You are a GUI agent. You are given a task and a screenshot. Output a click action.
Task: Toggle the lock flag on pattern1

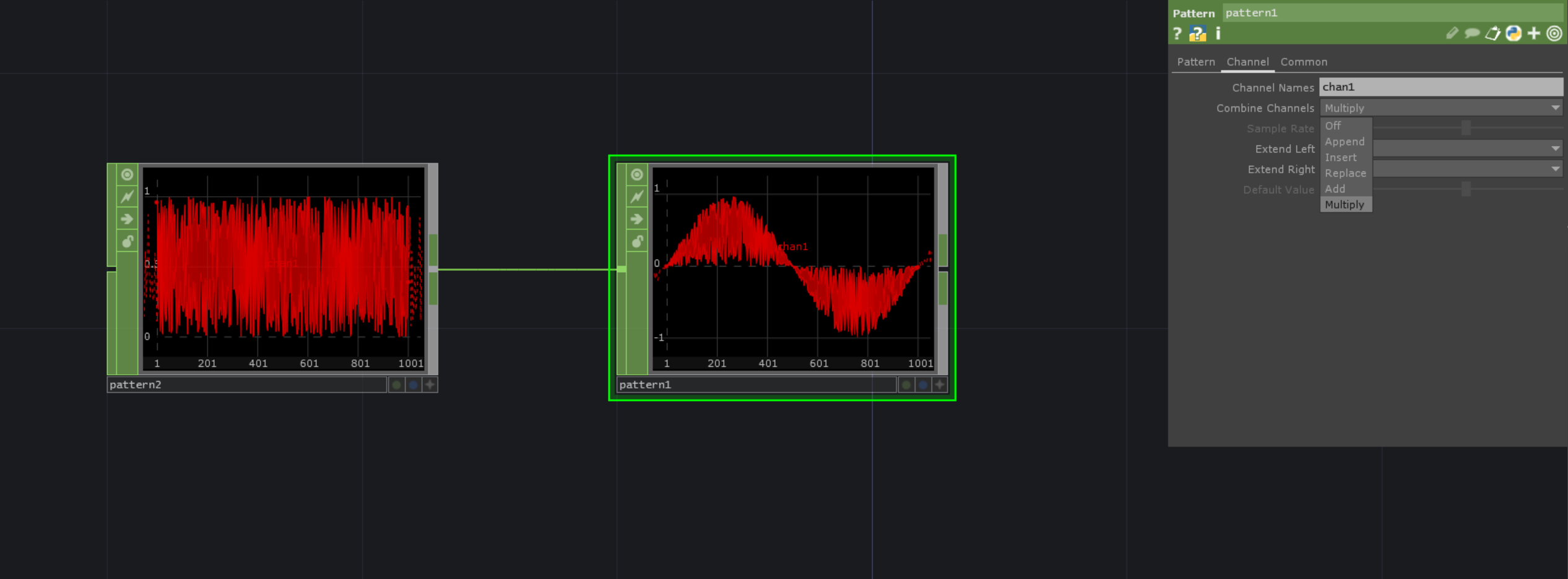pyautogui.click(x=636, y=241)
